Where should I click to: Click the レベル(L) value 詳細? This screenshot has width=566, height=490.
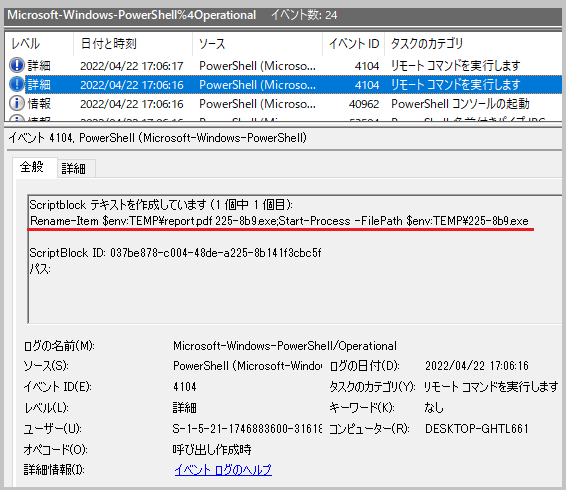click(x=184, y=408)
